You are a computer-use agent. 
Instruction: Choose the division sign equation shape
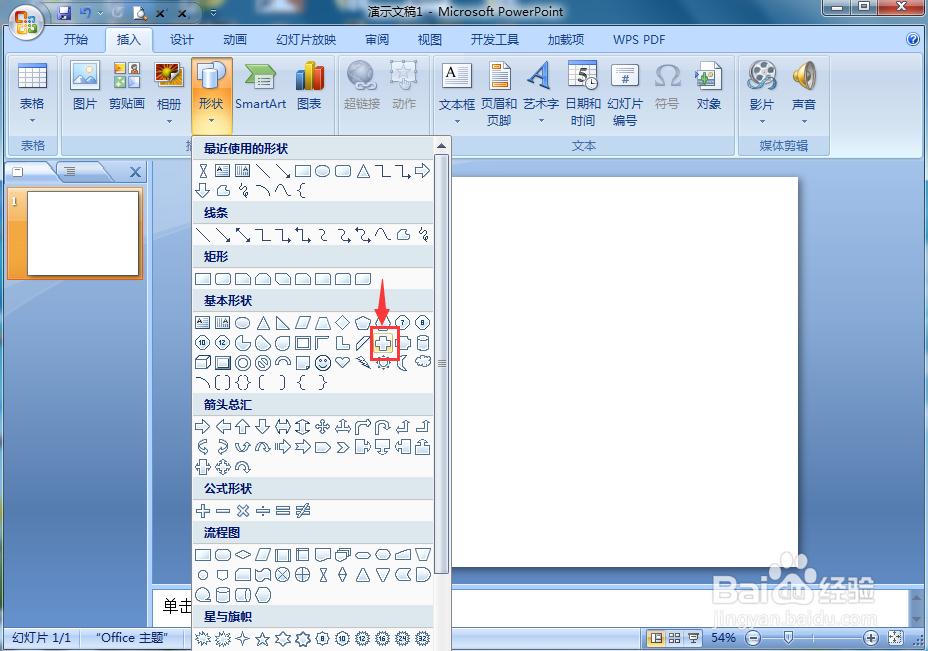263,511
